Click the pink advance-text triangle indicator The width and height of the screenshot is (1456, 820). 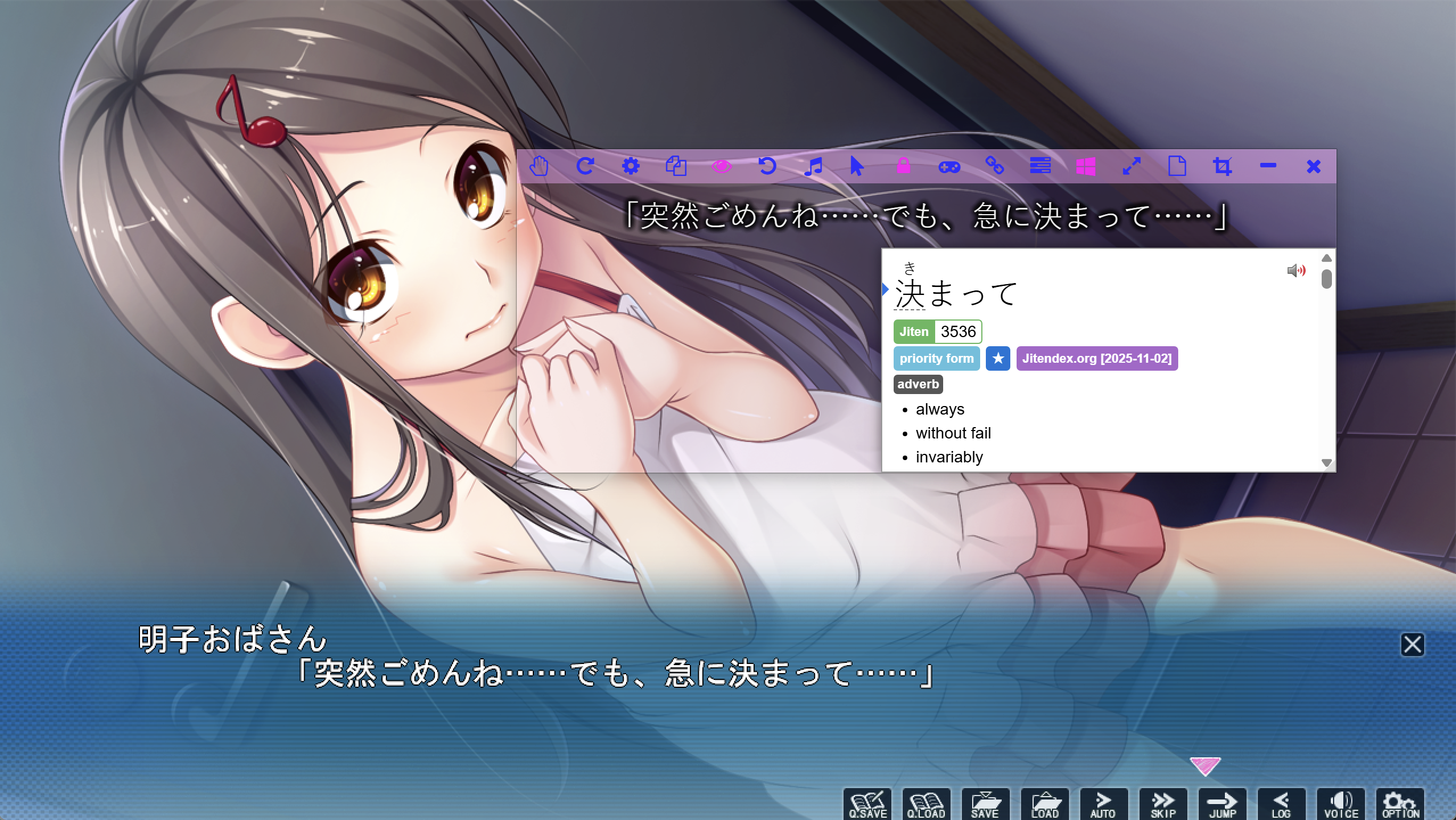(1204, 765)
